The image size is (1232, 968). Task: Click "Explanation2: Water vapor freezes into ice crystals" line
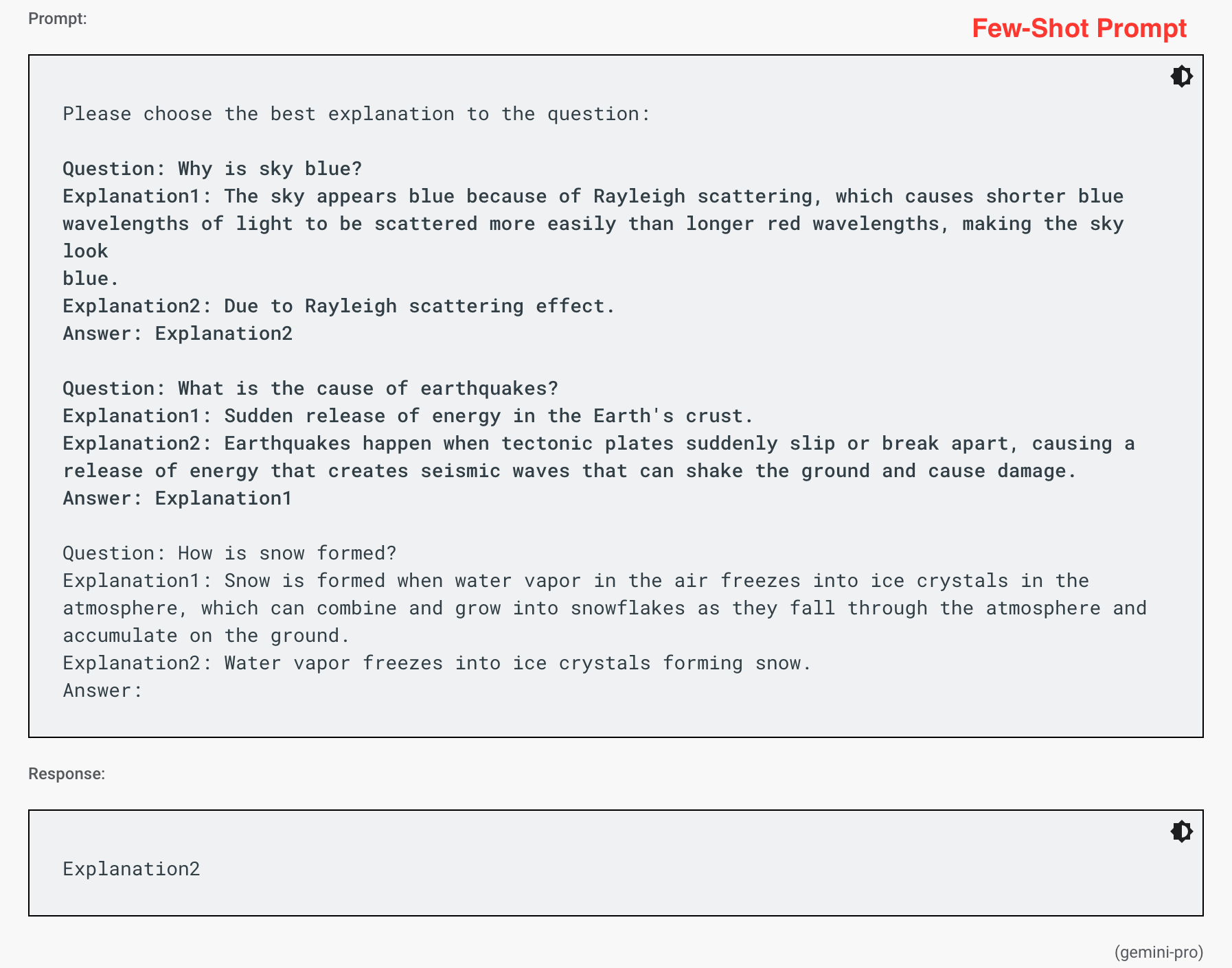[437, 663]
